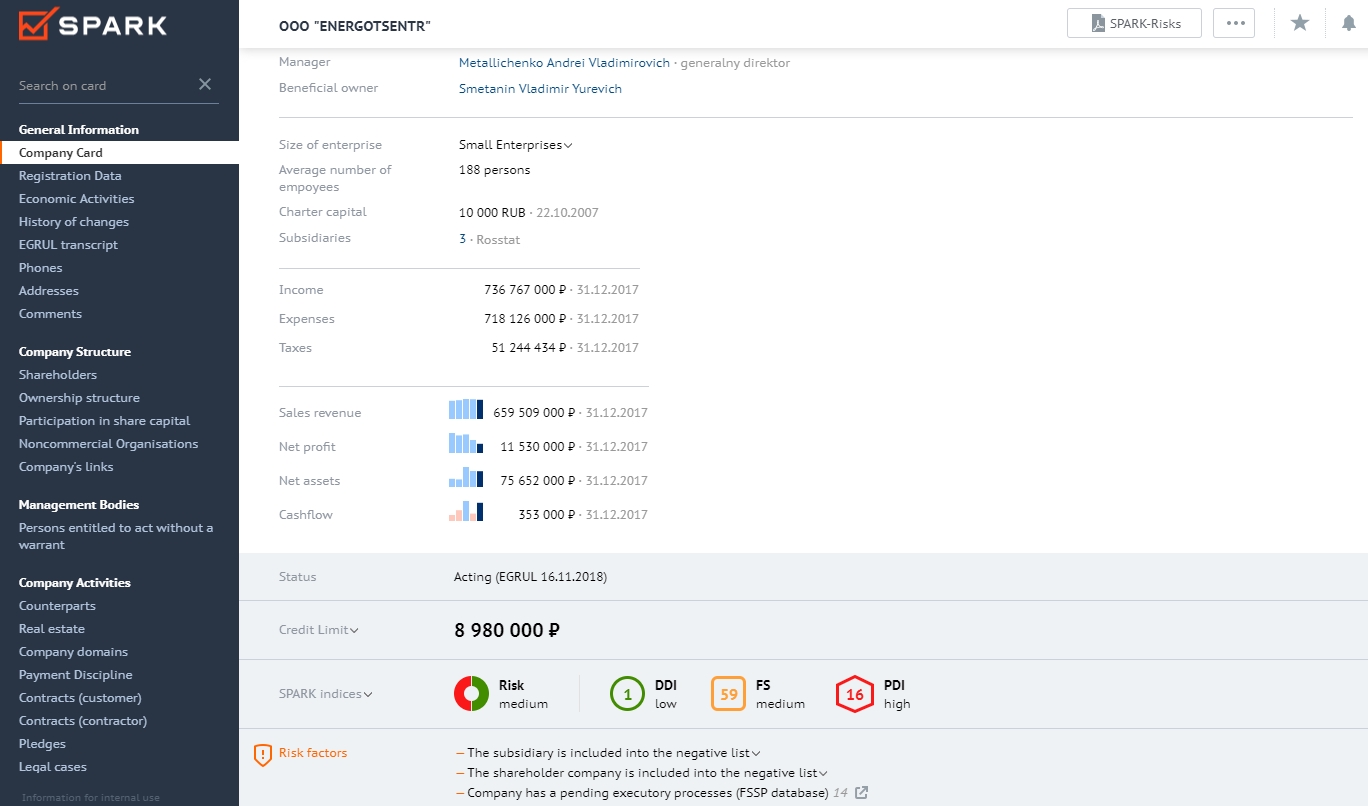
Task: Click the General Information sidebar heading
Action: pyautogui.click(x=79, y=130)
